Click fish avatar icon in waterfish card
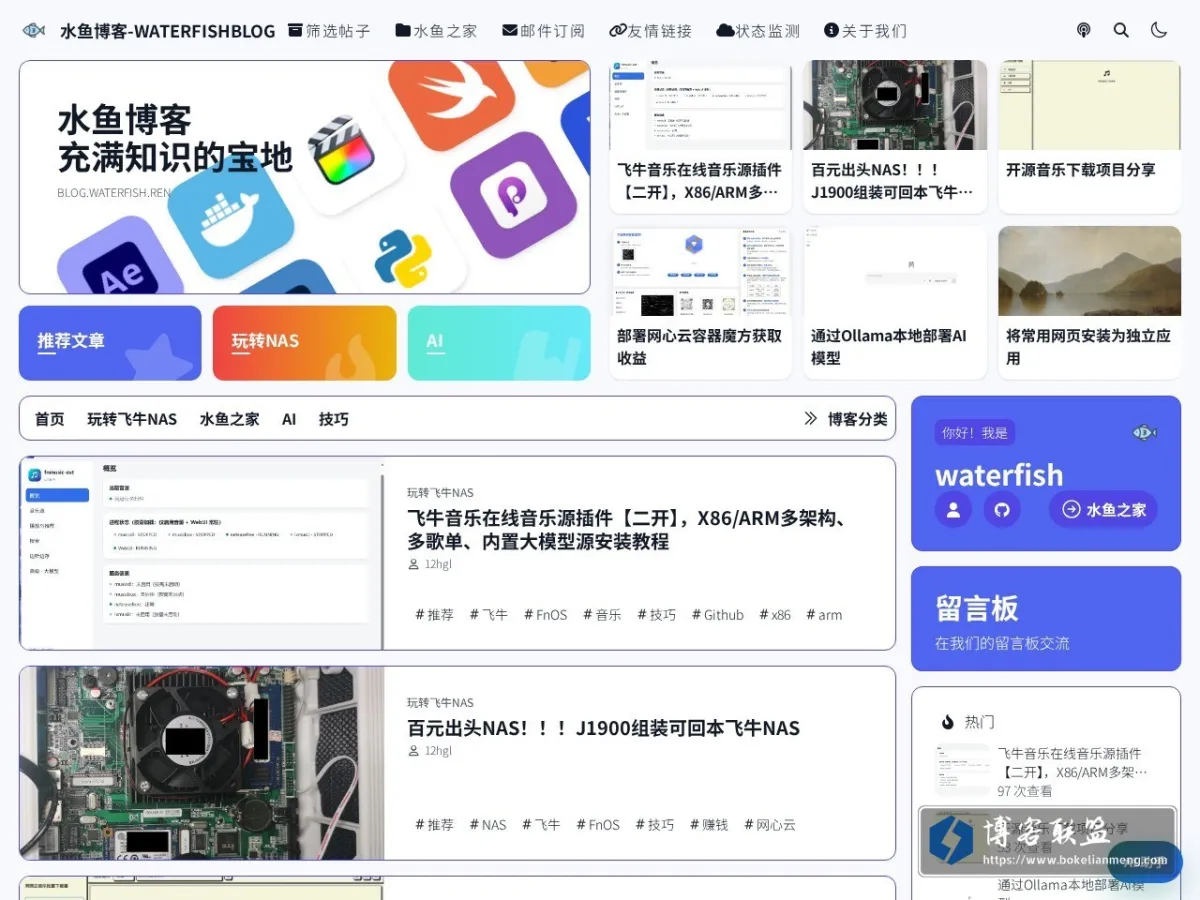Screen dimensions: 1200x900 [x=1144, y=433]
